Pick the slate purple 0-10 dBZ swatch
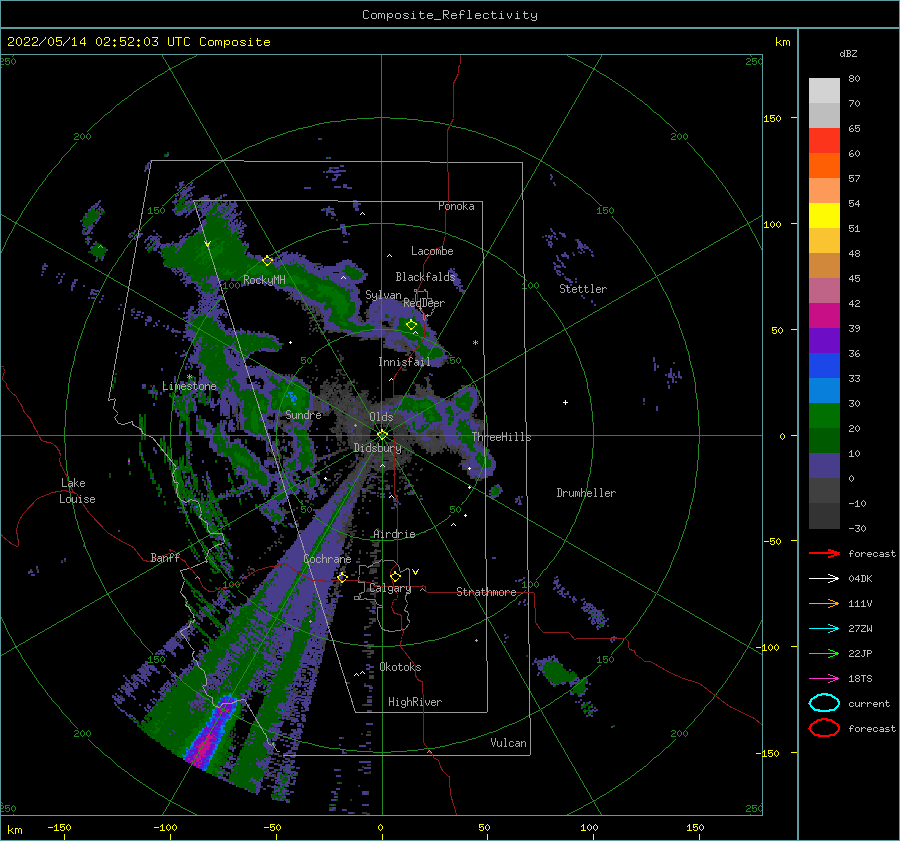900x841 pixels. pos(824,465)
